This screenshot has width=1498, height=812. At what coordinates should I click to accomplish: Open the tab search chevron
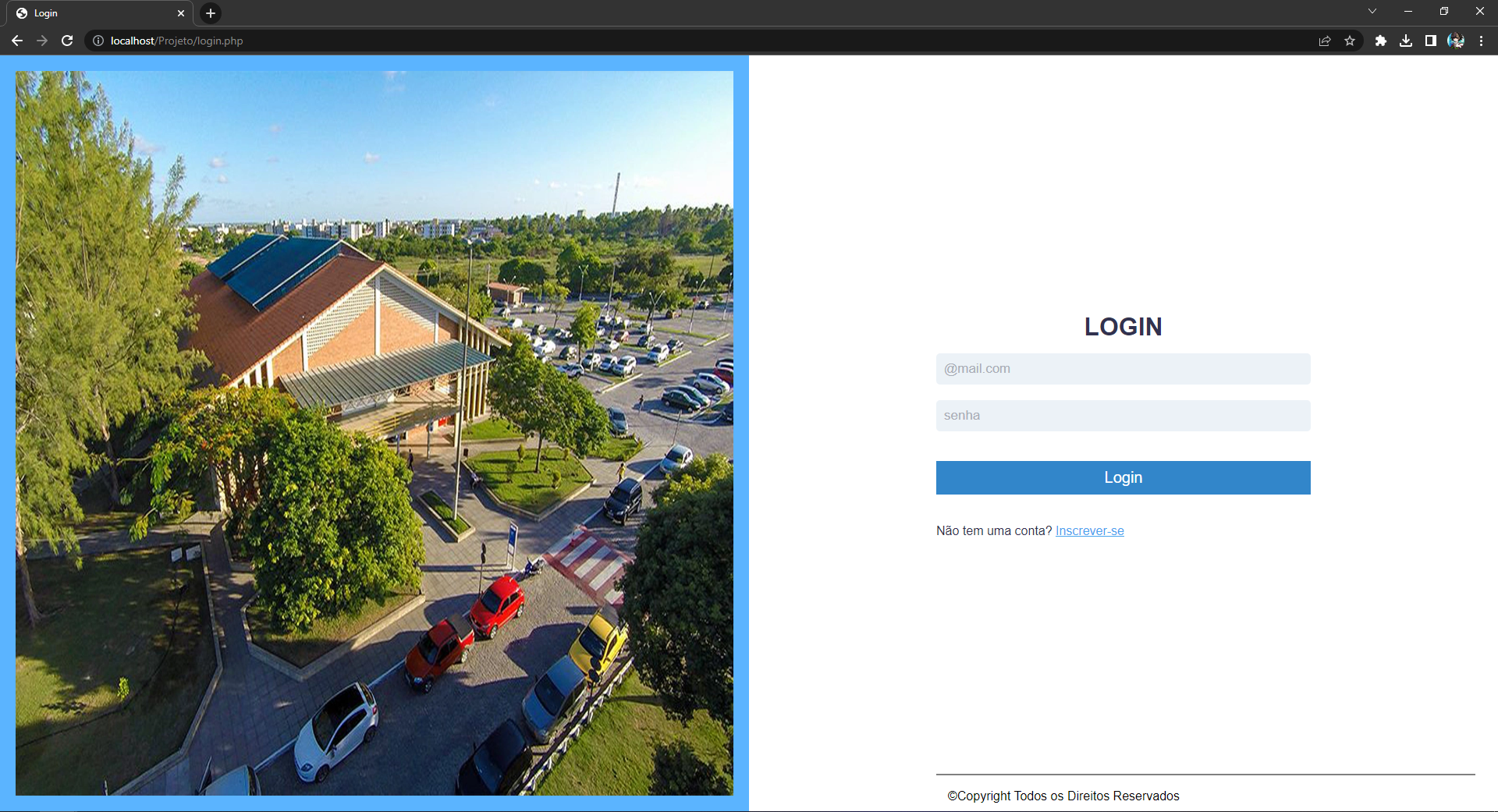click(1372, 11)
